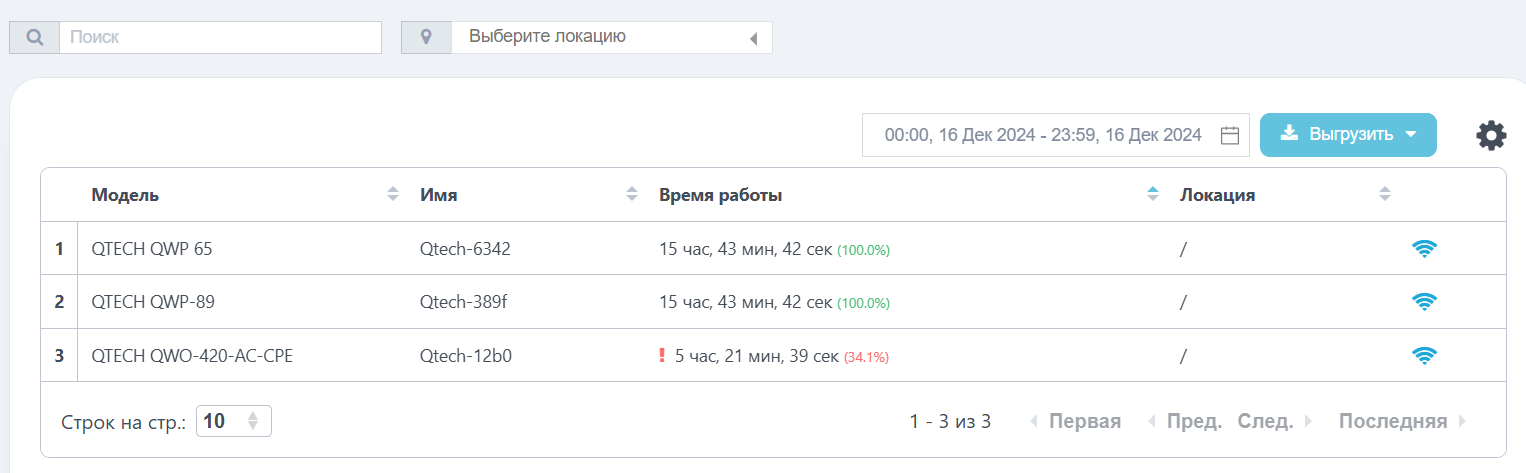Open table settings gear icon
Image resolution: width=1526 pixels, height=473 pixels.
1491,135
